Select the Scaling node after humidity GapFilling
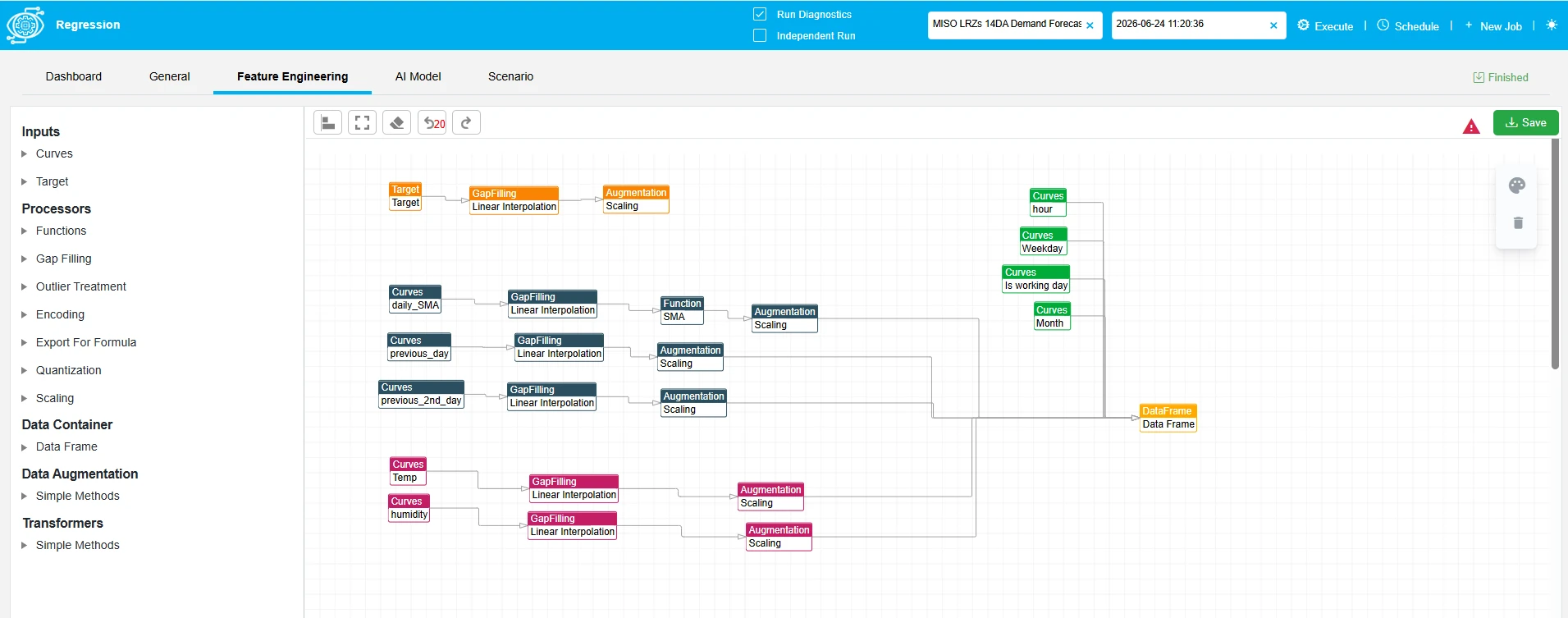The height and width of the screenshot is (618, 1568). pyautogui.click(x=779, y=537)
